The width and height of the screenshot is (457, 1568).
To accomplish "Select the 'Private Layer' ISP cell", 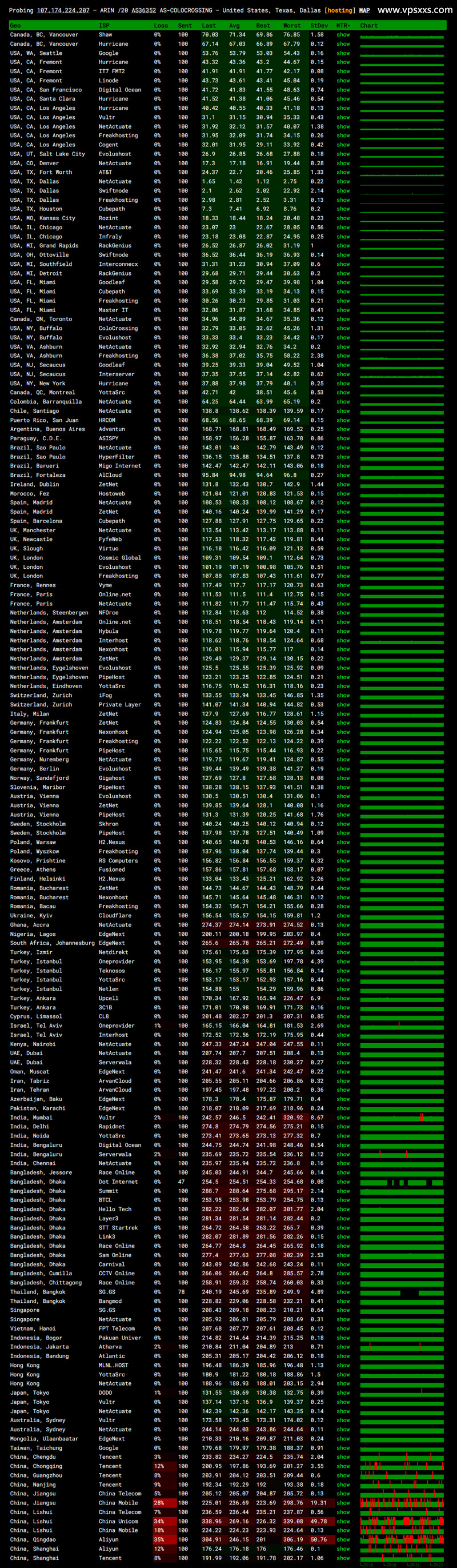I will [x=120, y=704].
